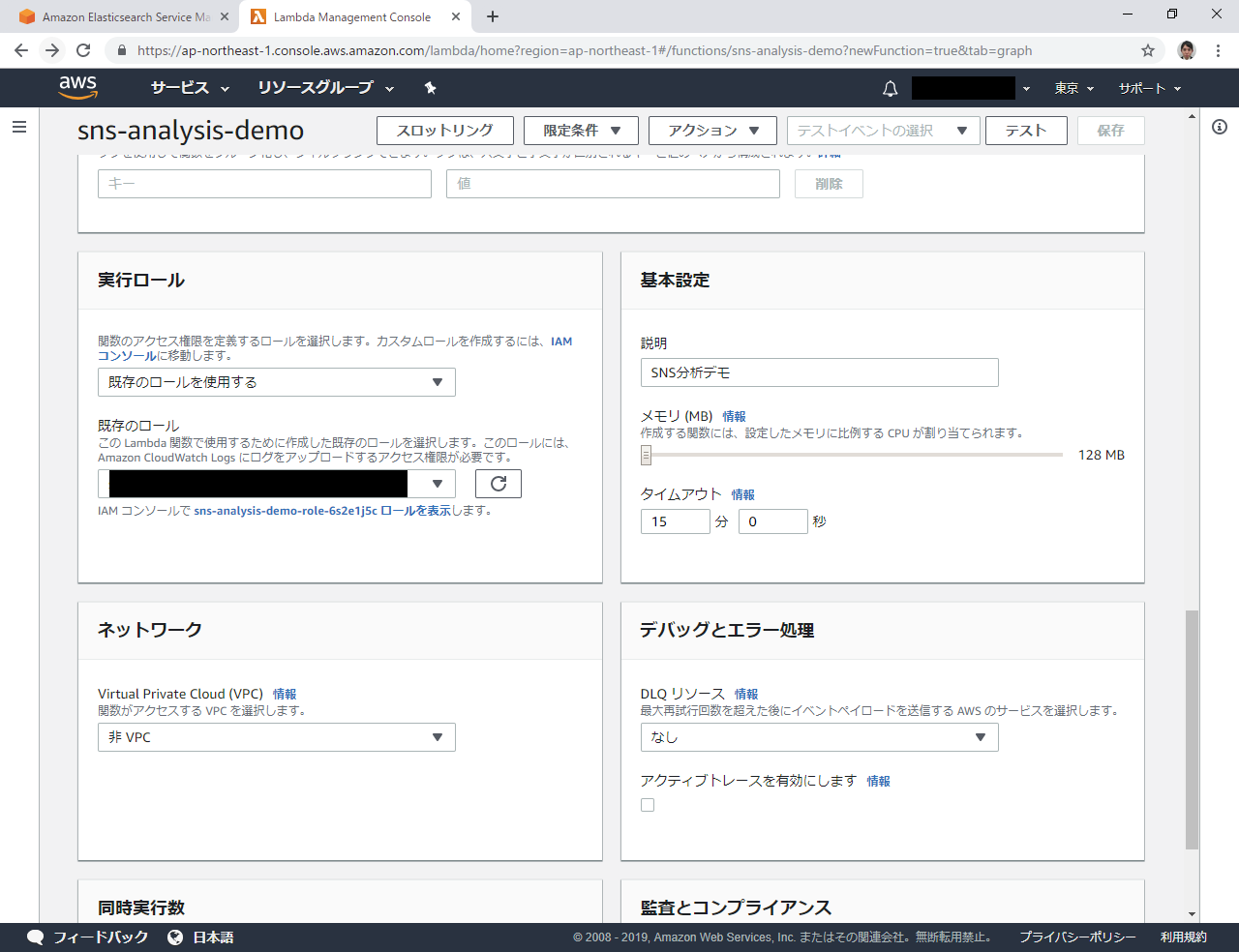Expand the execution role type dropdown
Screen dimensions: 1239x952
[276, 382]
